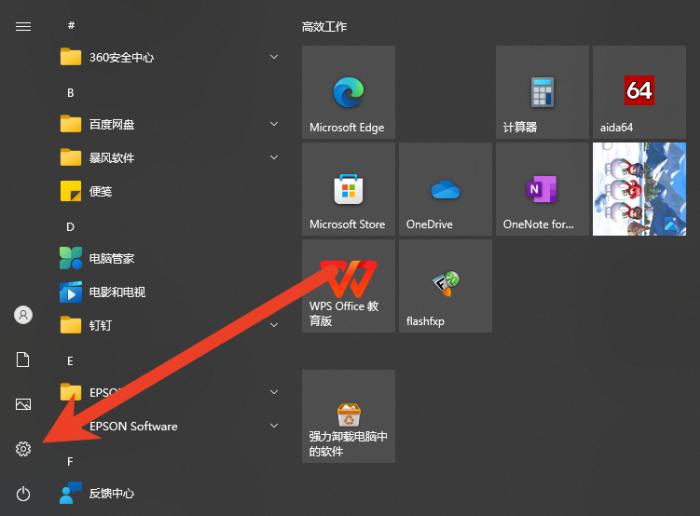Expand the EPSON Software chevron
This screenshot has width=700, height=516.
pyautogui.click(x=274, y=426)
